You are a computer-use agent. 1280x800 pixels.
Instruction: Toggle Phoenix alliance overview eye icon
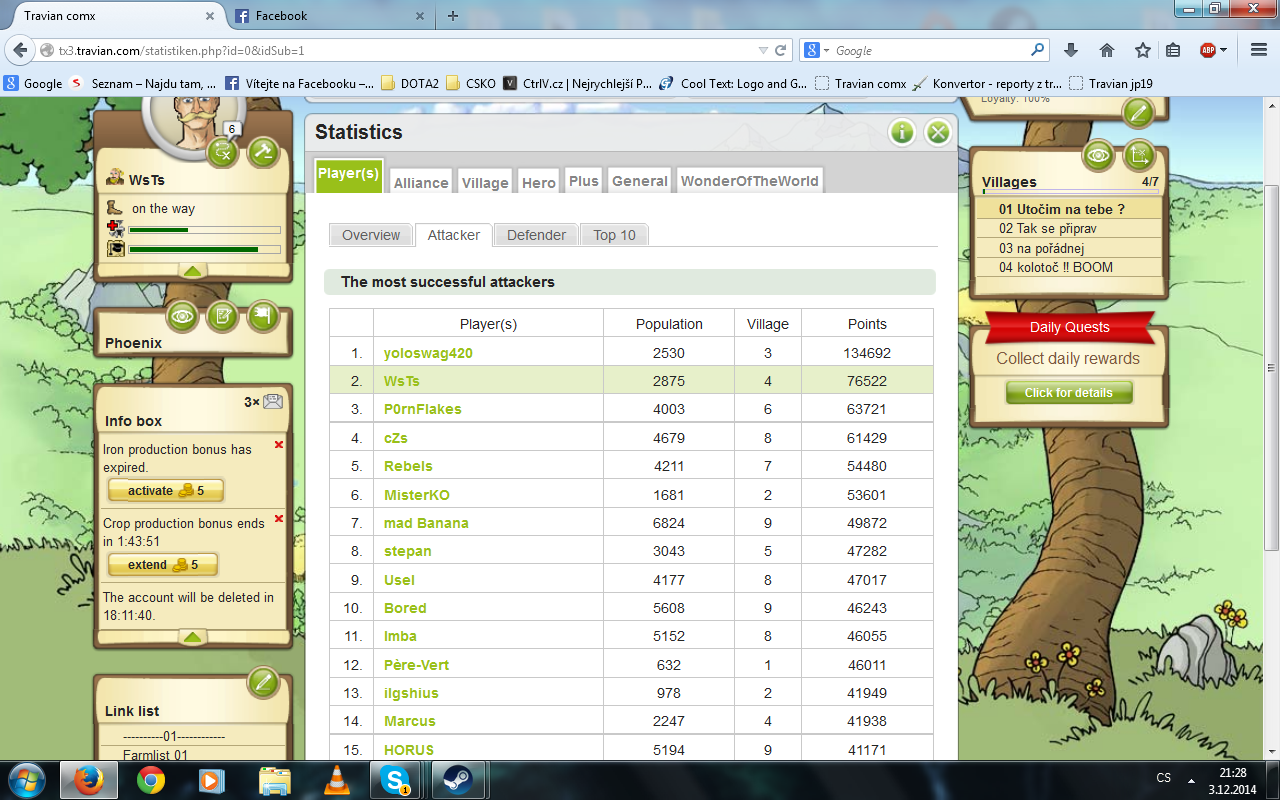click(x=182, y=317)
